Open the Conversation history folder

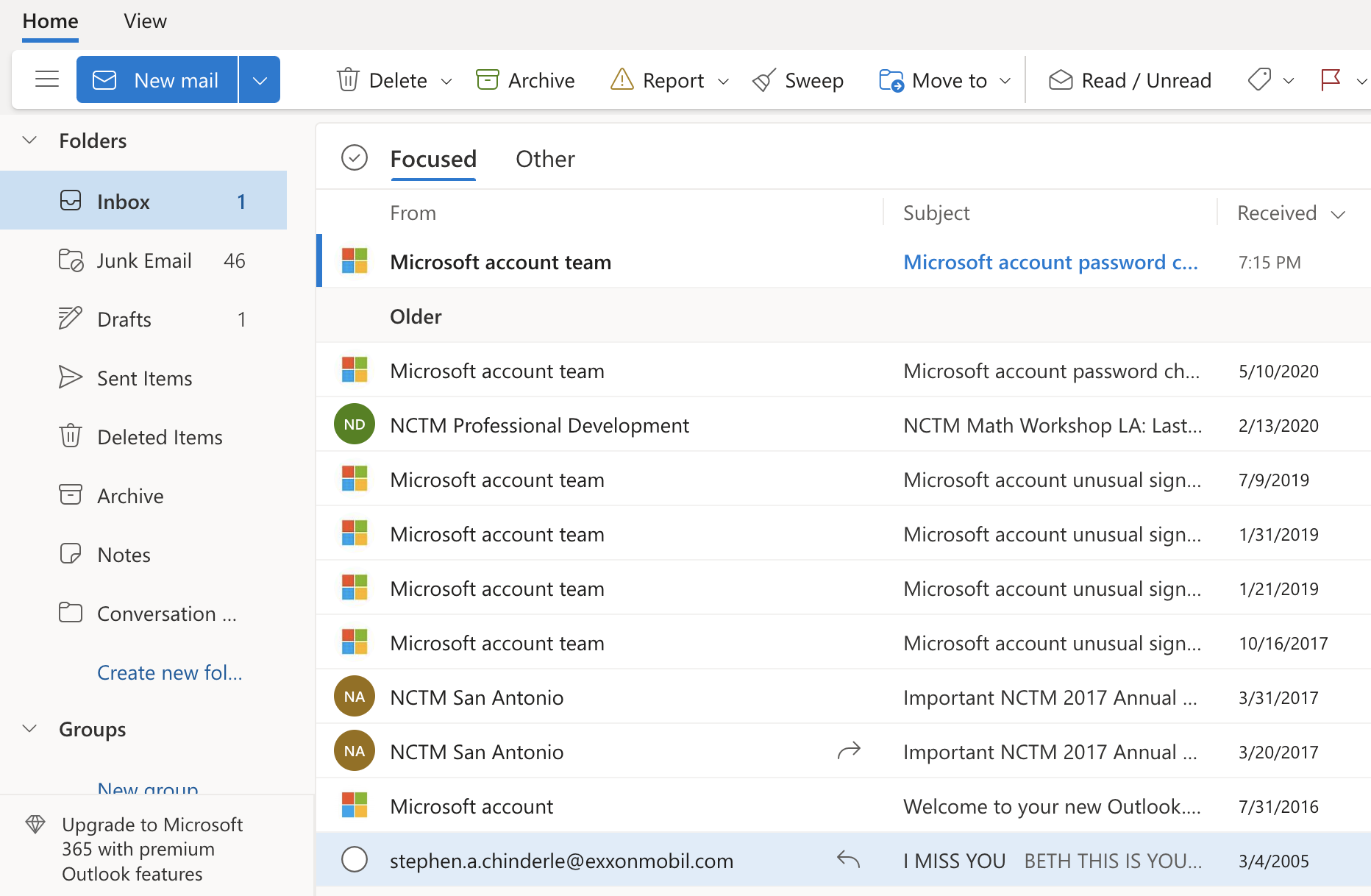coord(143,614)
